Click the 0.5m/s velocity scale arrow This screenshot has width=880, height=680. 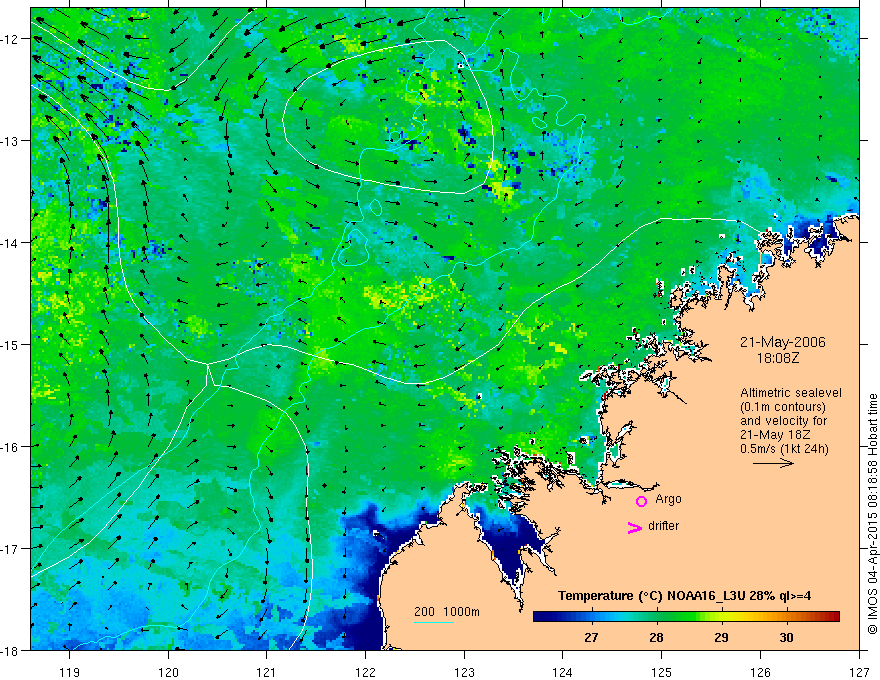click(x=773, y=463)
